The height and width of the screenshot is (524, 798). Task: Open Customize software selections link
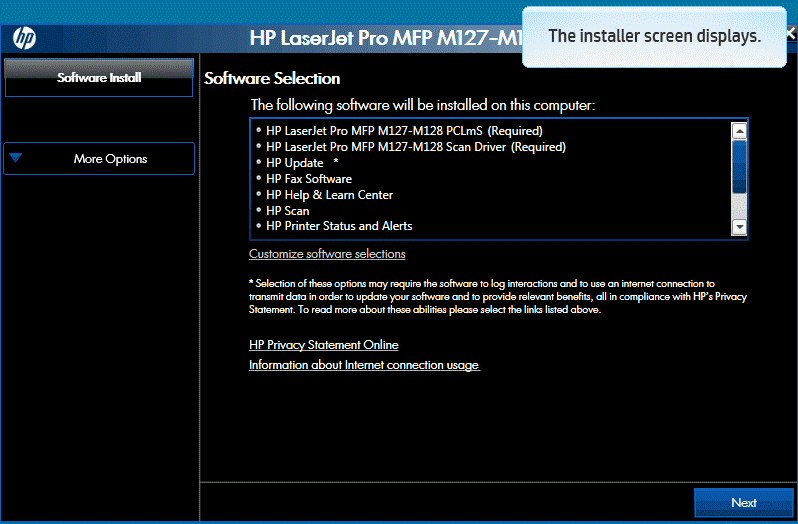(327, 254)
